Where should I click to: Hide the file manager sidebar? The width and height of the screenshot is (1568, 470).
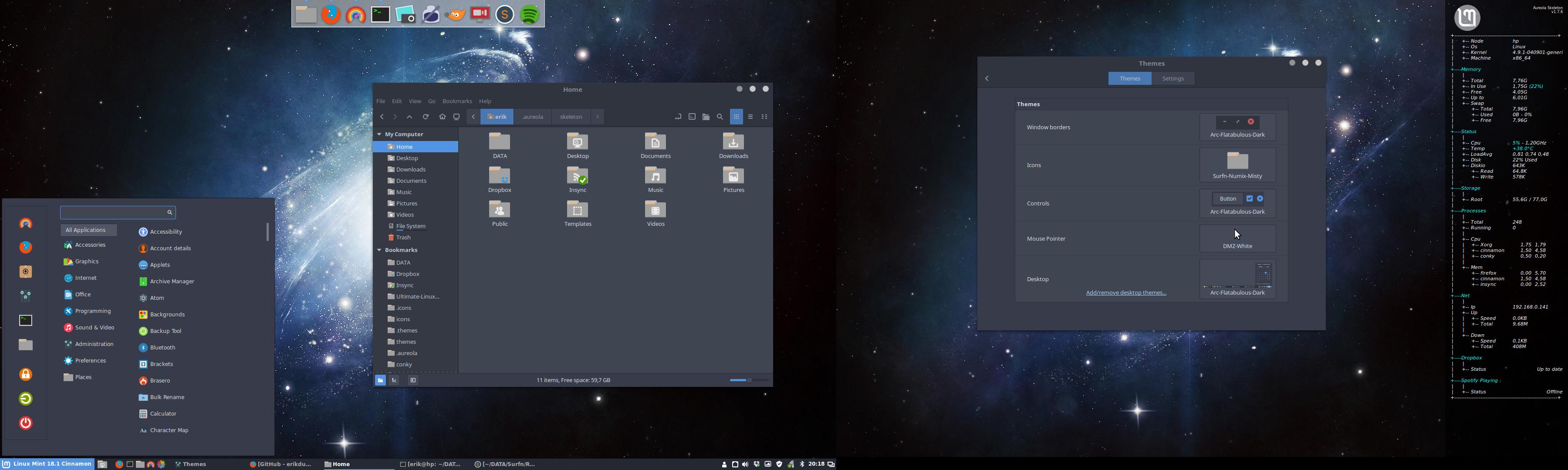[x=413, y=381]
